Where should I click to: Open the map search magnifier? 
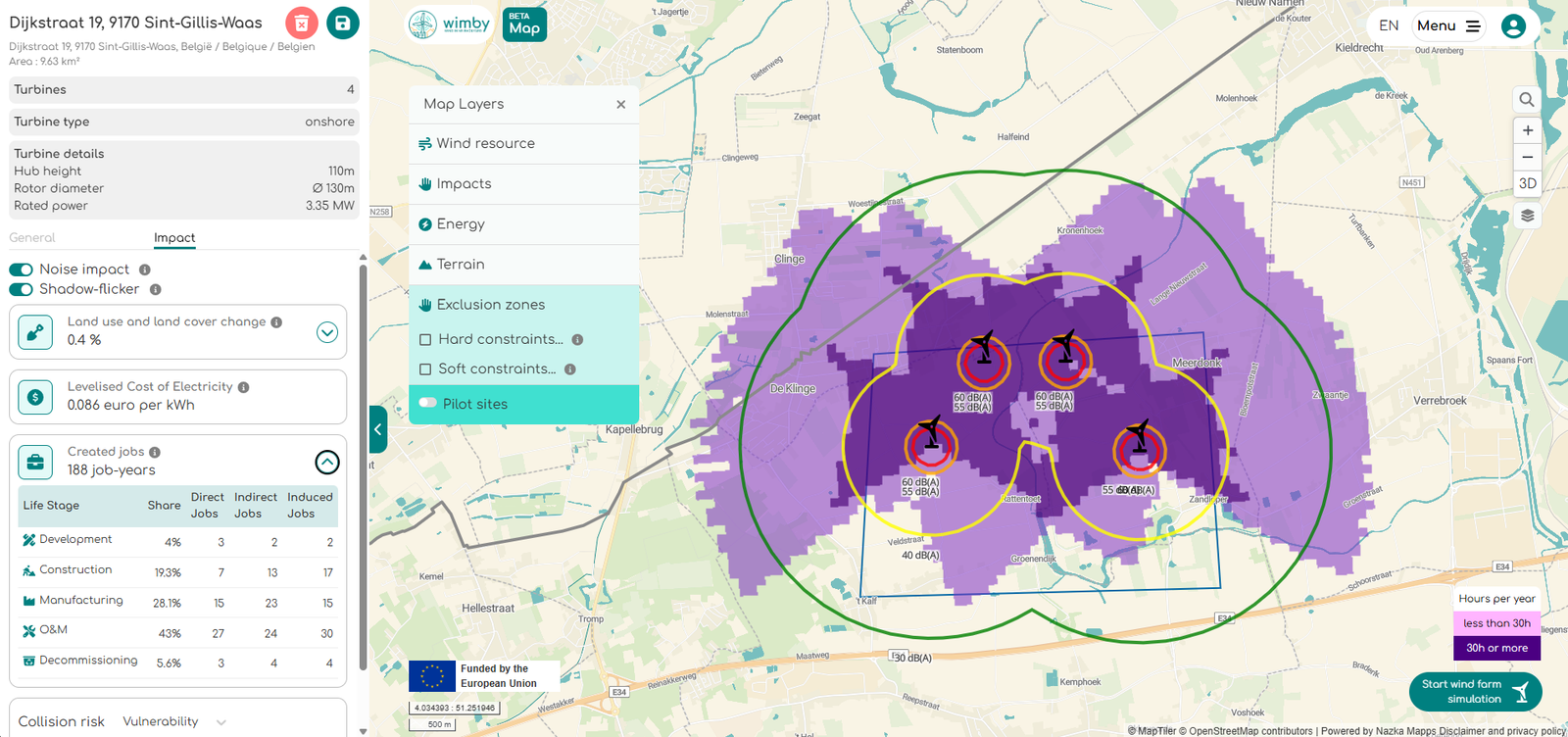coord(1527,99)
